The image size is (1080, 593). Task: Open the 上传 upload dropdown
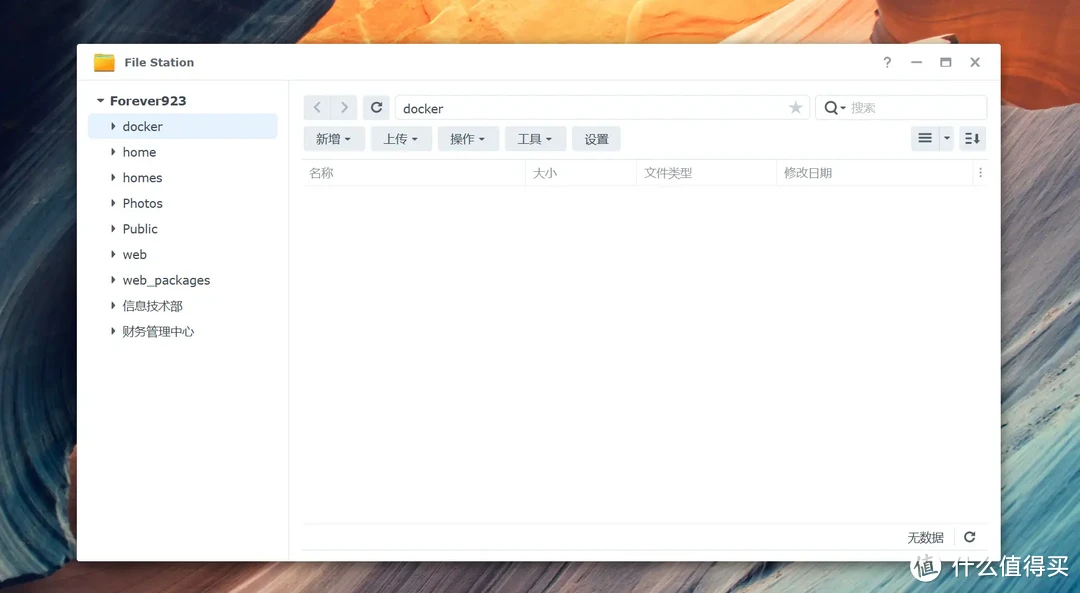[x=400, y=138]
